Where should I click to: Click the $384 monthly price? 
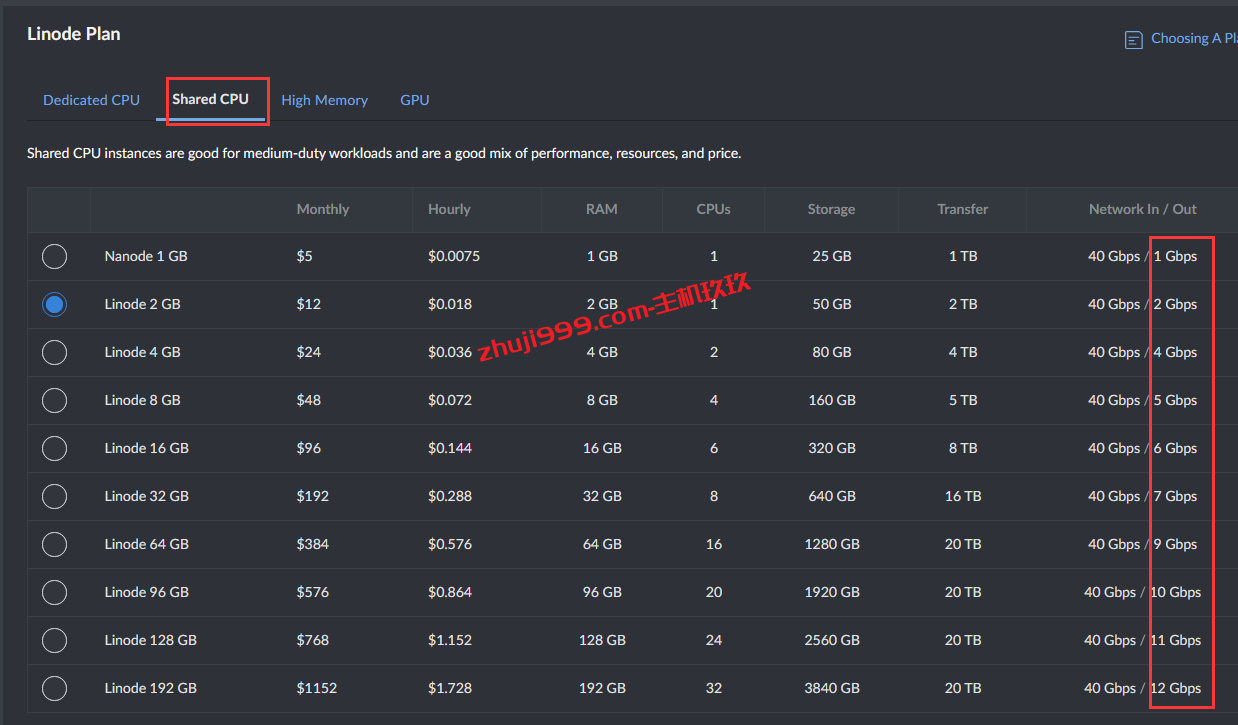pyautogui.click(x=313, y=544)
